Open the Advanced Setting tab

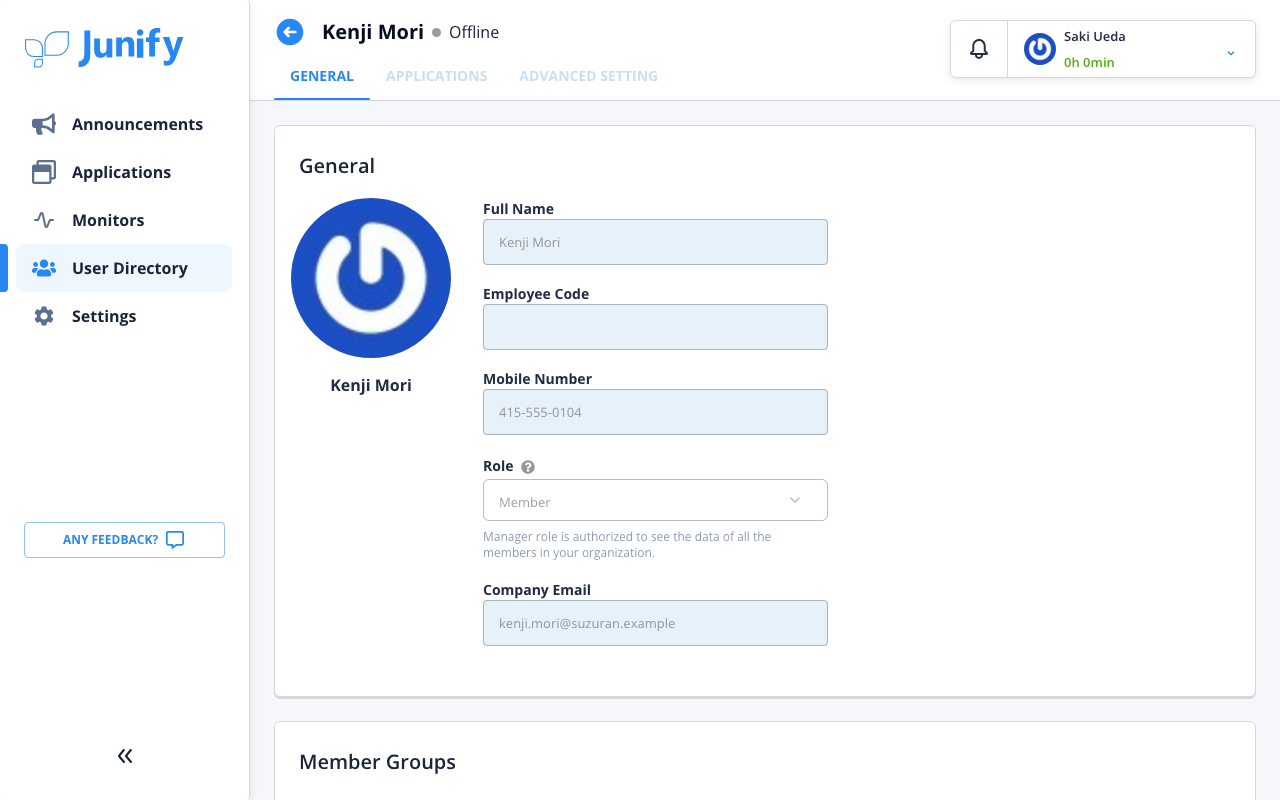(x=588, y=76)
